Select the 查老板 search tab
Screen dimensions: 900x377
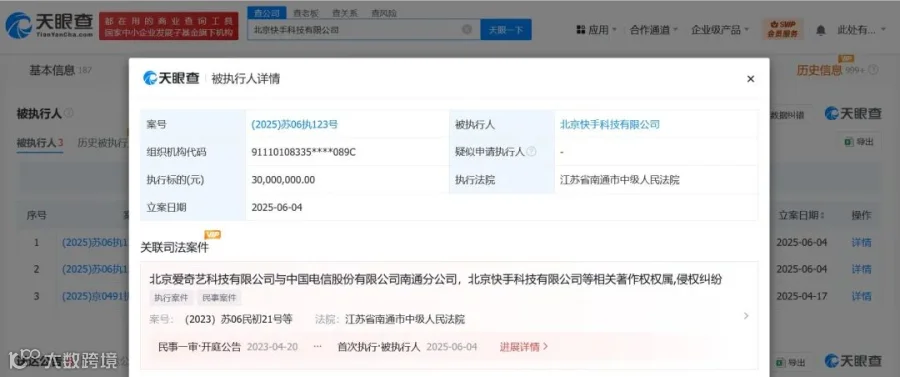coord(305,13)
